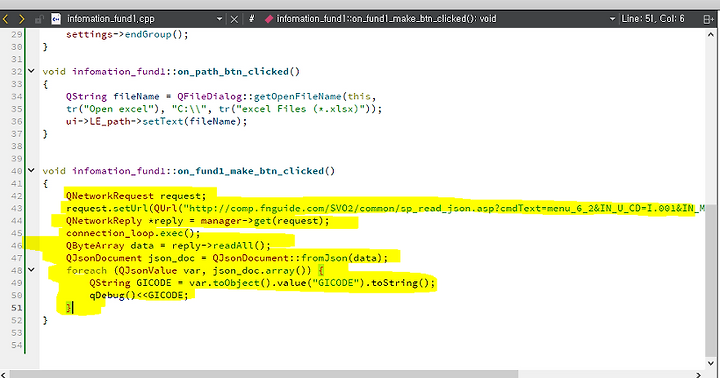Open the infomation_fund1.cpp document dropdown

coord(219,19)
